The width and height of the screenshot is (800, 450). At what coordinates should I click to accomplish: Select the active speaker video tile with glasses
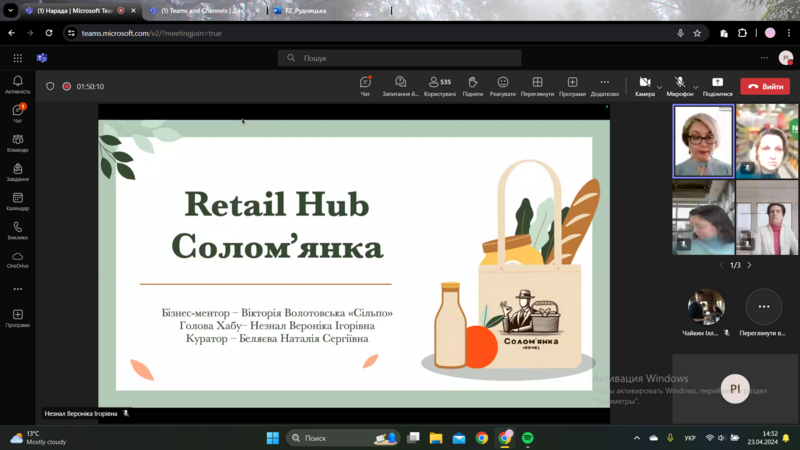coord(704,141)
